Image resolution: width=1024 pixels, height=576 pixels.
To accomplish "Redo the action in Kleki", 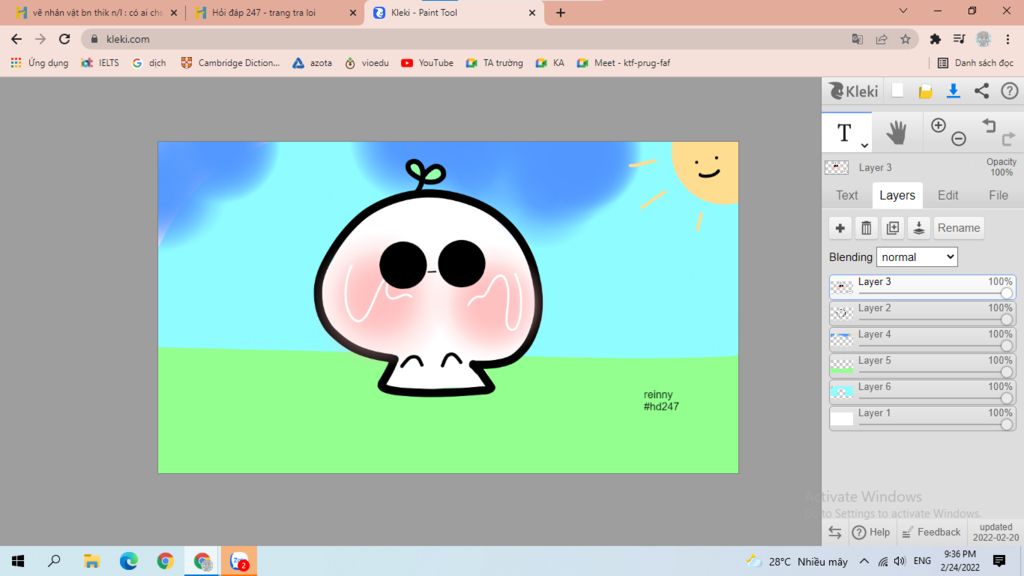I will click(1008, 138).
